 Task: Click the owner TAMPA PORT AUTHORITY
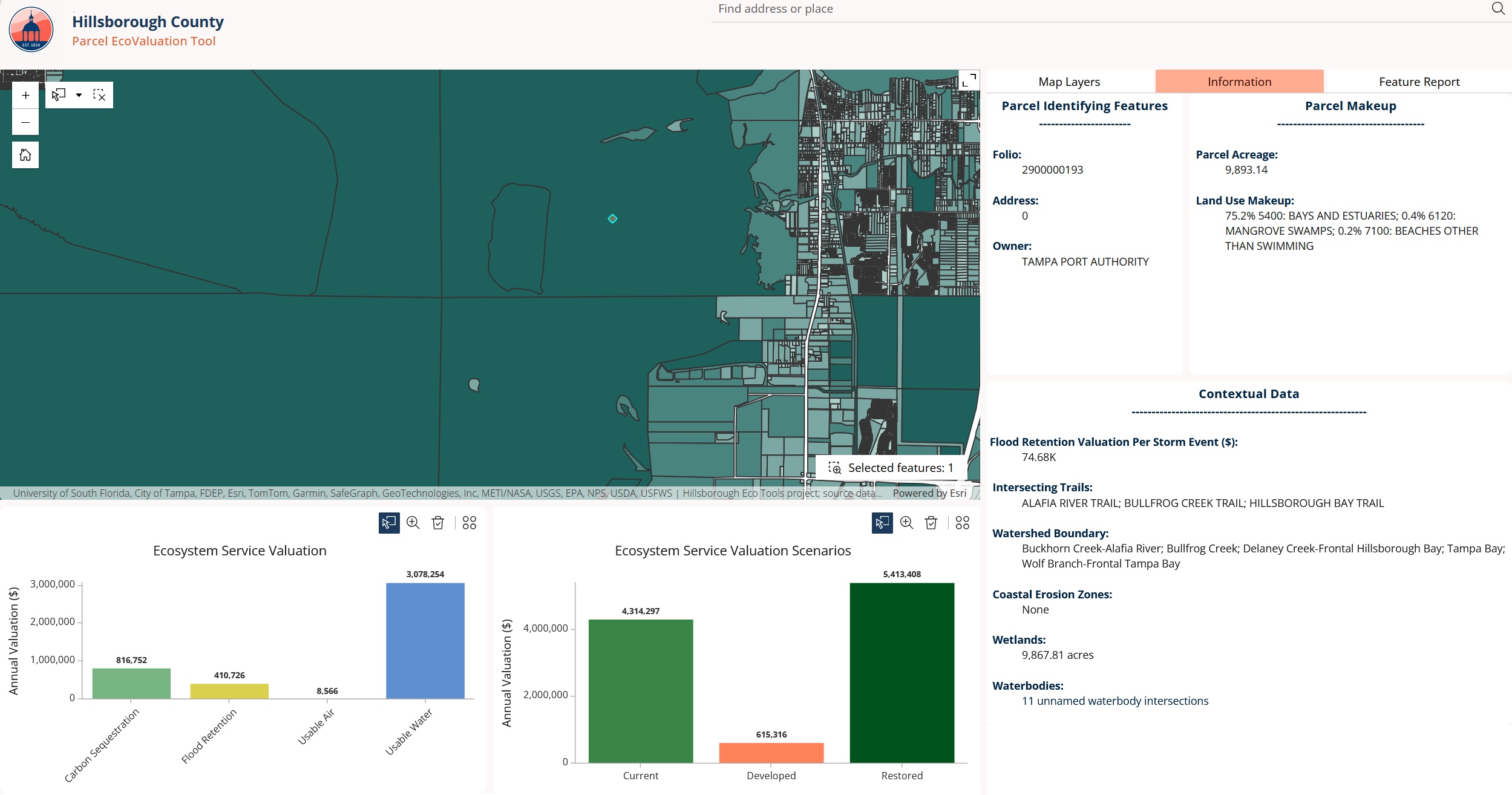click(x=1085, y=262)
